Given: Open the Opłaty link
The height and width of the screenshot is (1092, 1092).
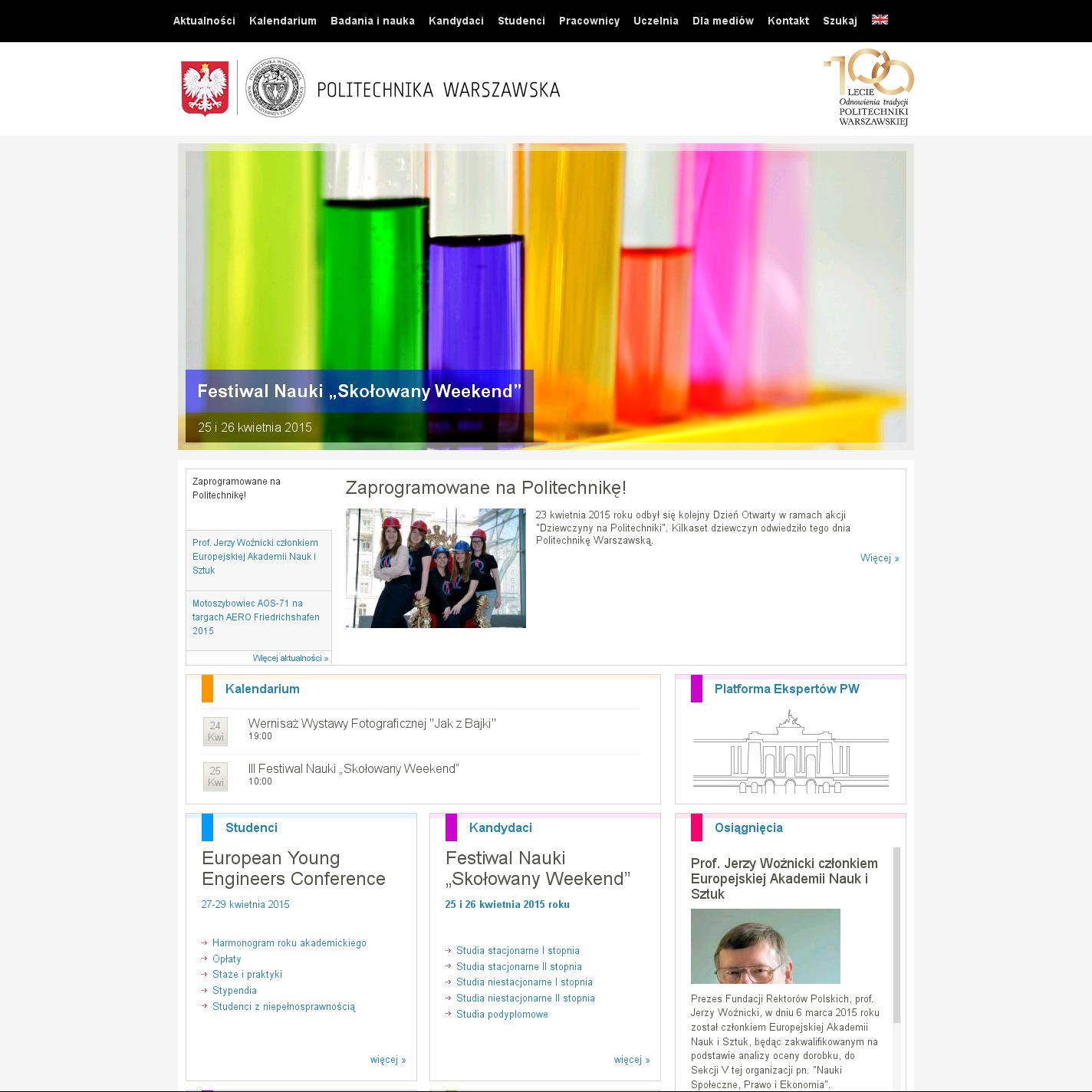Looking at the screenshot, I should (x=227, y=959).
